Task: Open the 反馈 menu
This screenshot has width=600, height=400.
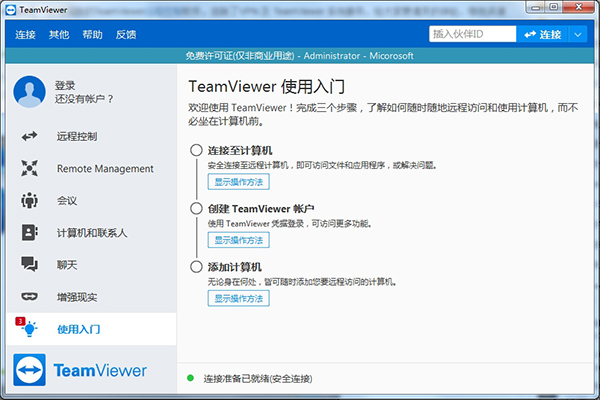Action: (126, 34)
